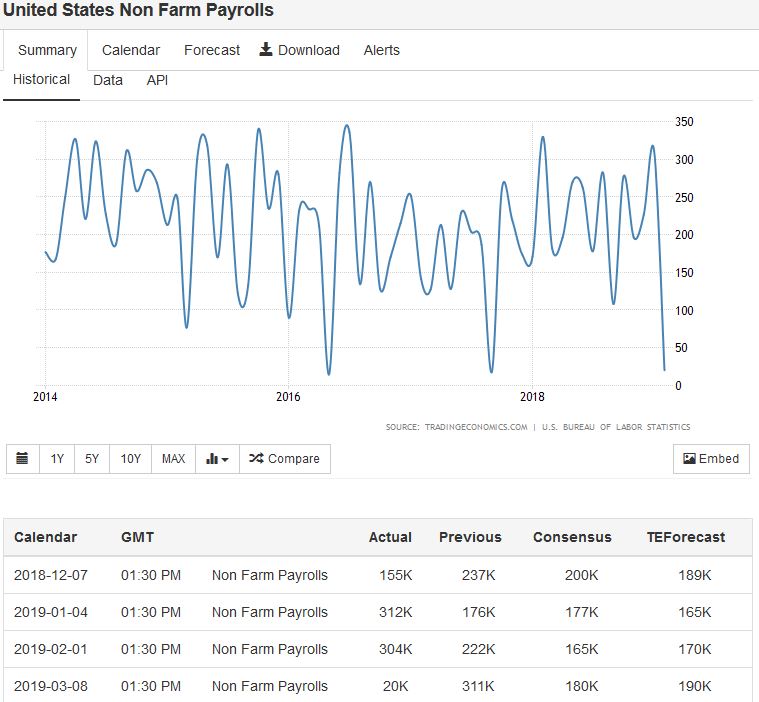The image size is (759, 702).
Task: Open the API sub-tab
Action: 157,80
